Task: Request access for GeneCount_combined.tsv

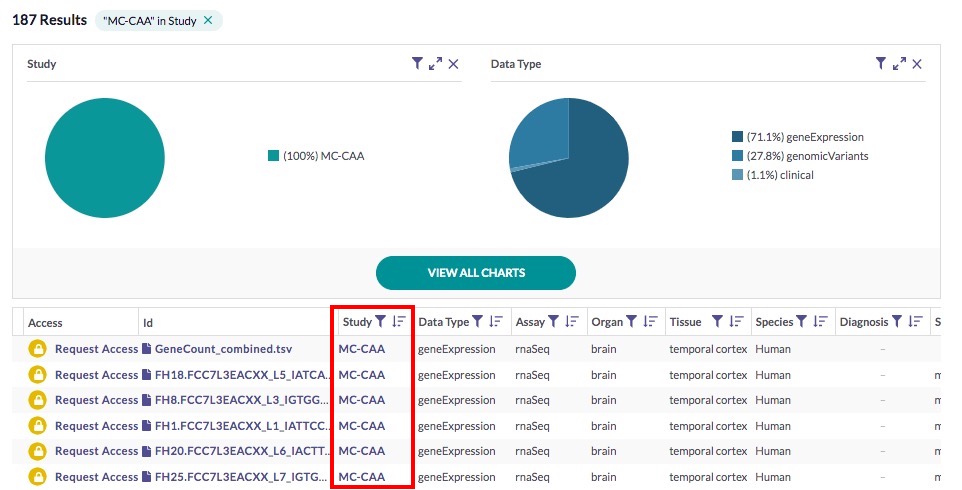Action: coord(96,349)
